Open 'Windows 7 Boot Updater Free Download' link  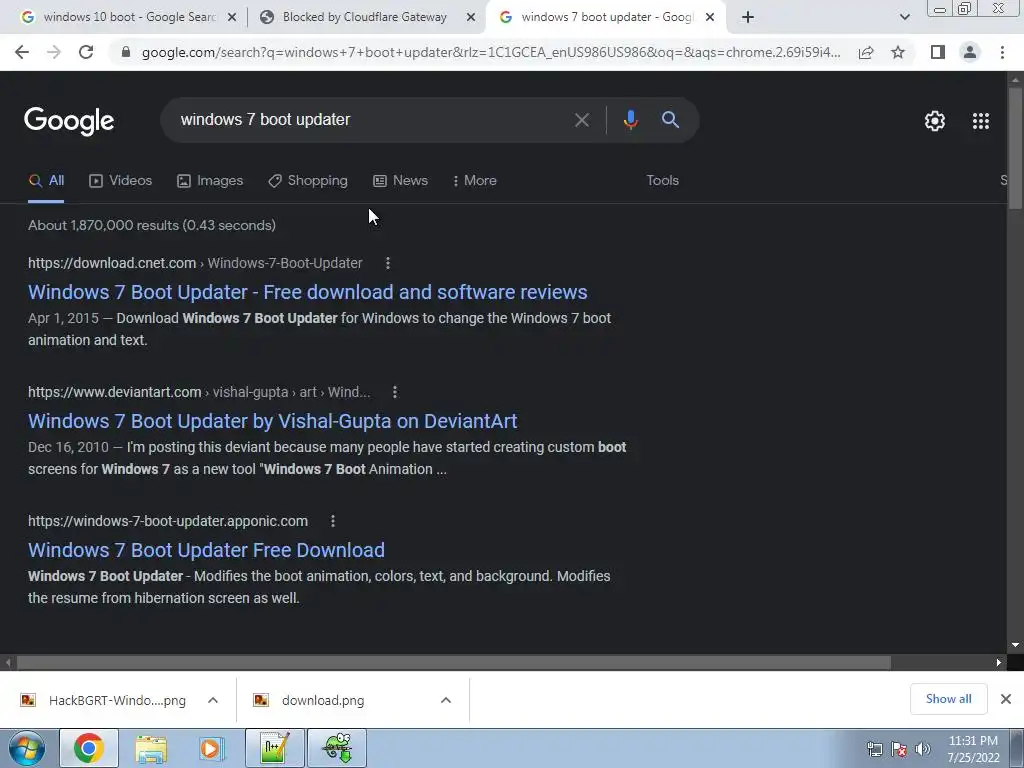(x=206, y=550)
